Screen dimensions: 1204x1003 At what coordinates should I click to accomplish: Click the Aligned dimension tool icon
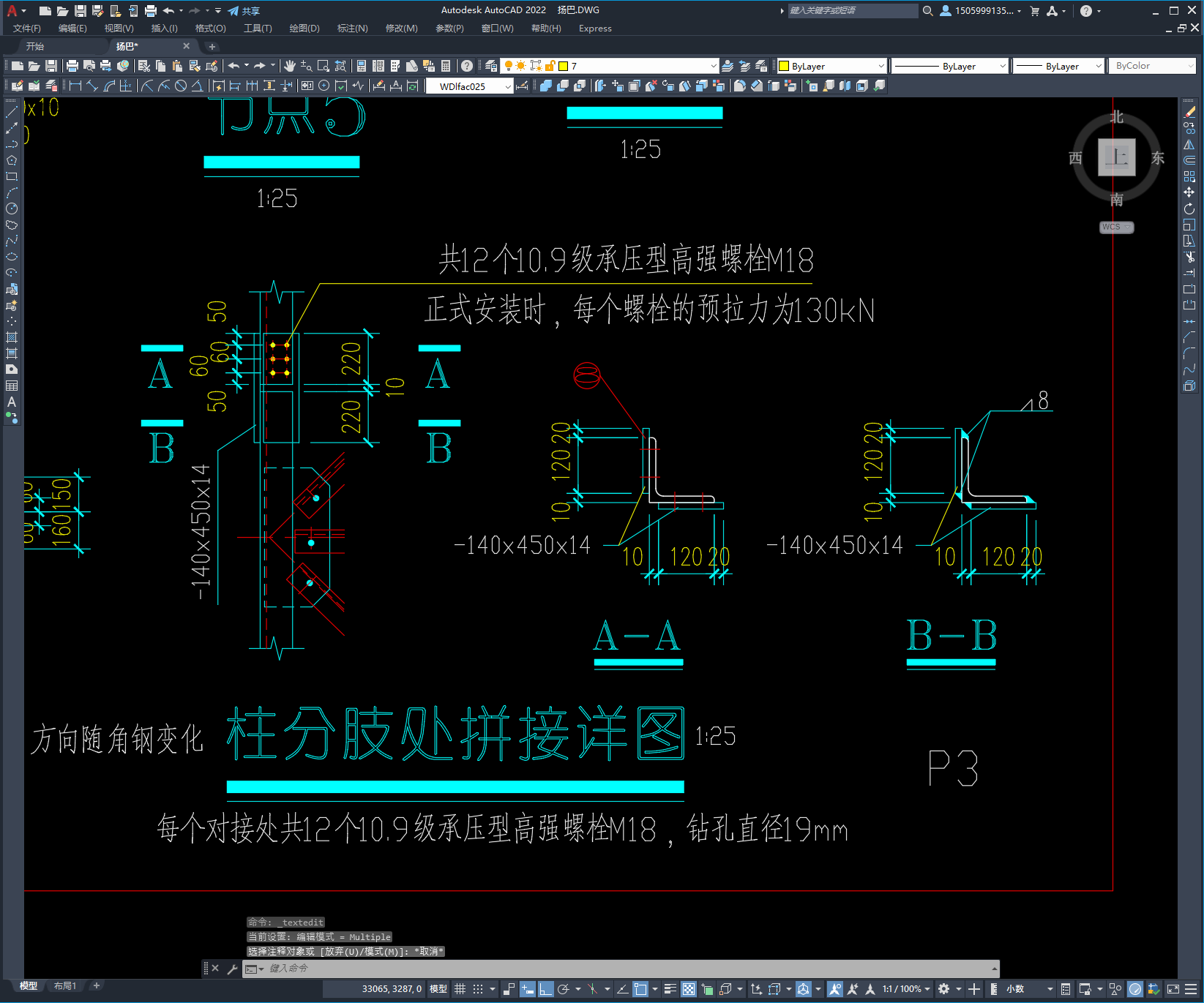92,86
